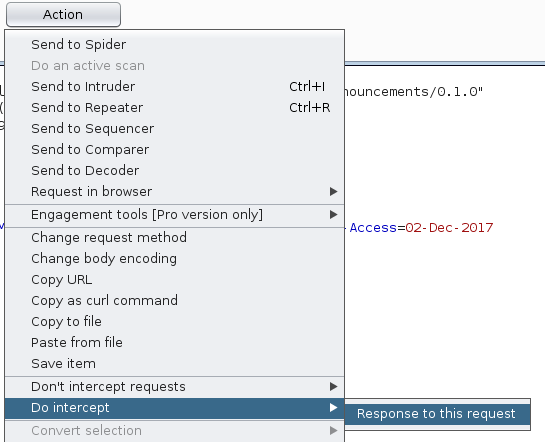Choose Send to Sequencer

point(174,129)
